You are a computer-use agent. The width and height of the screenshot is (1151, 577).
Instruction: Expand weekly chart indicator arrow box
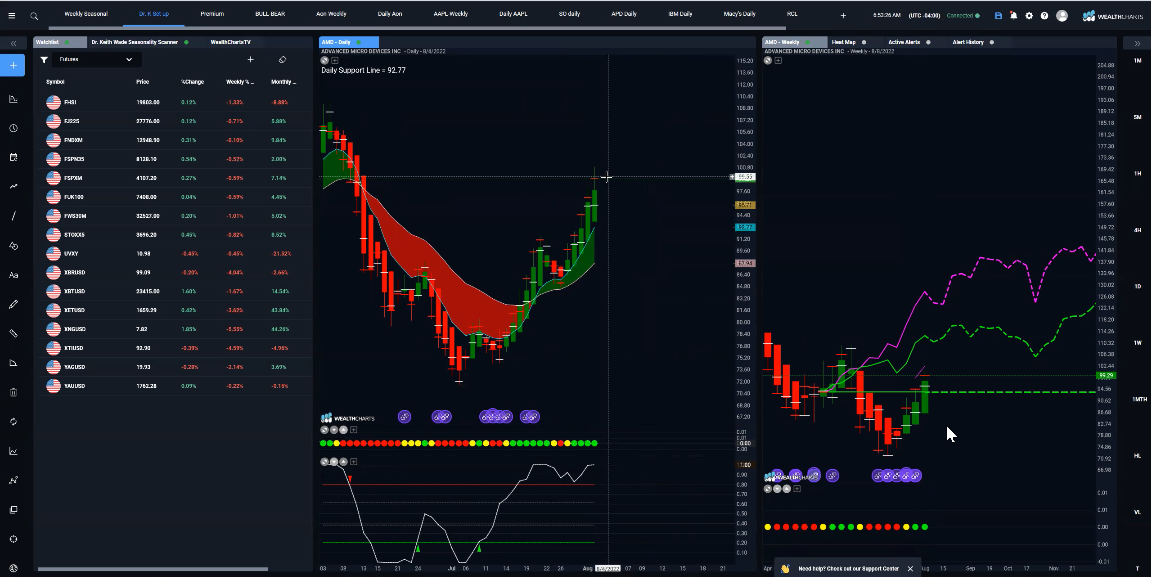click(778, 60)
